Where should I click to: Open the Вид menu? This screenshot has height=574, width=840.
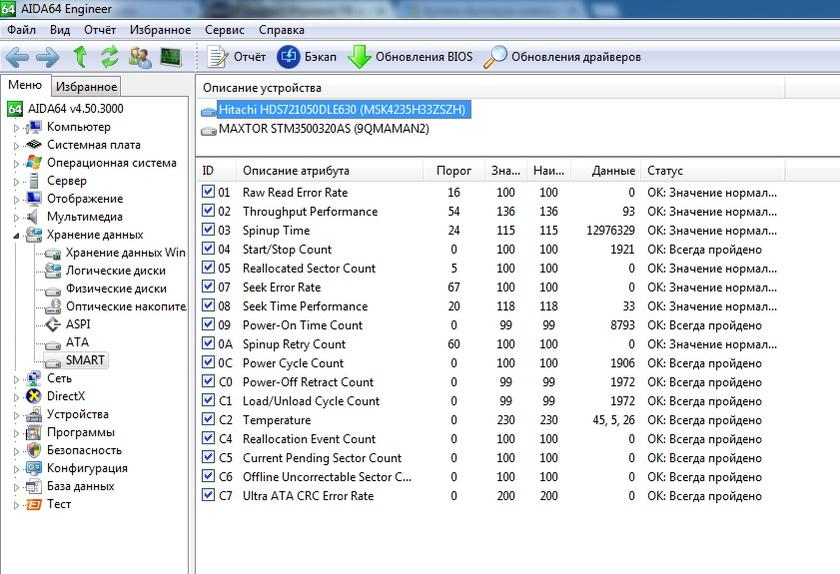point(60,30)
